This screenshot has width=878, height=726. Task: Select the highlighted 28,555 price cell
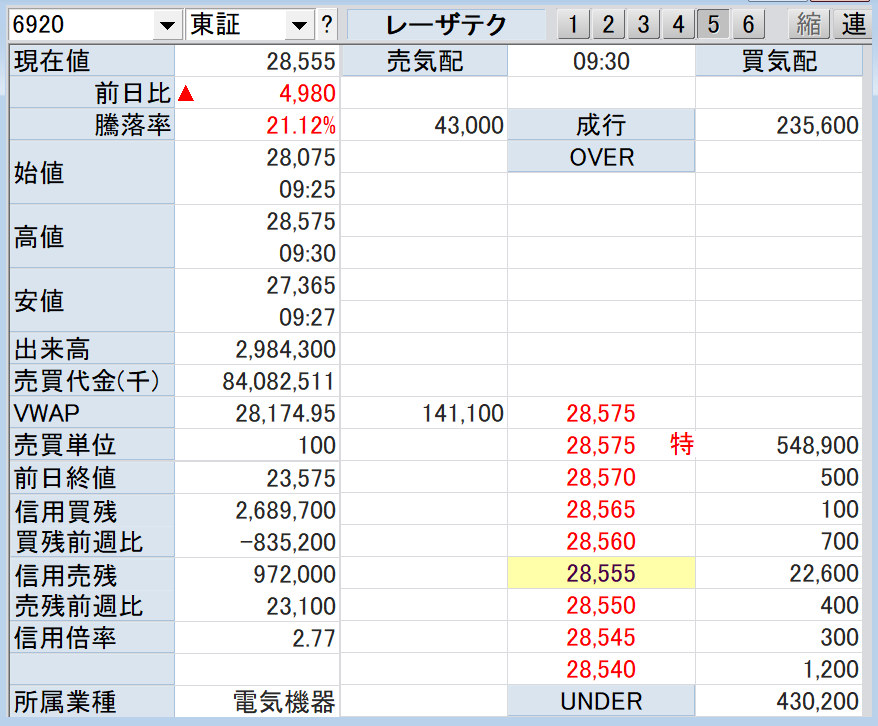click(x=601, y=573)
